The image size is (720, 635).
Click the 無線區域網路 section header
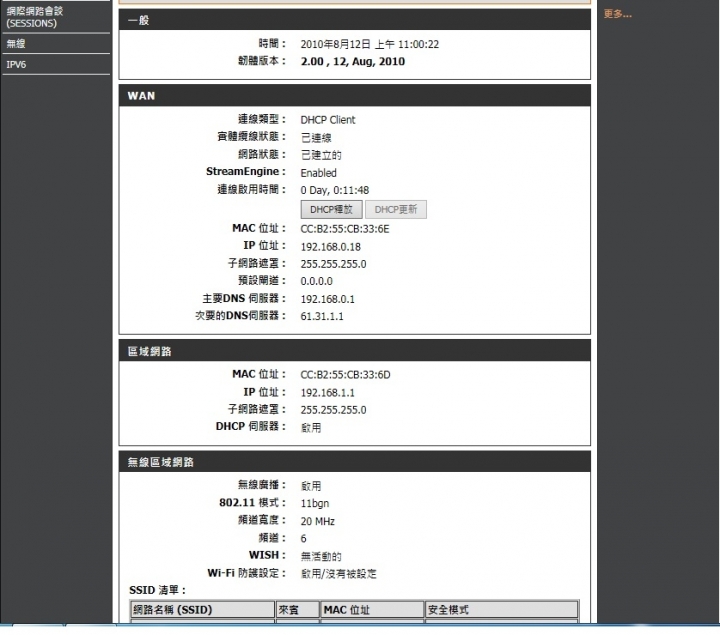354,461
